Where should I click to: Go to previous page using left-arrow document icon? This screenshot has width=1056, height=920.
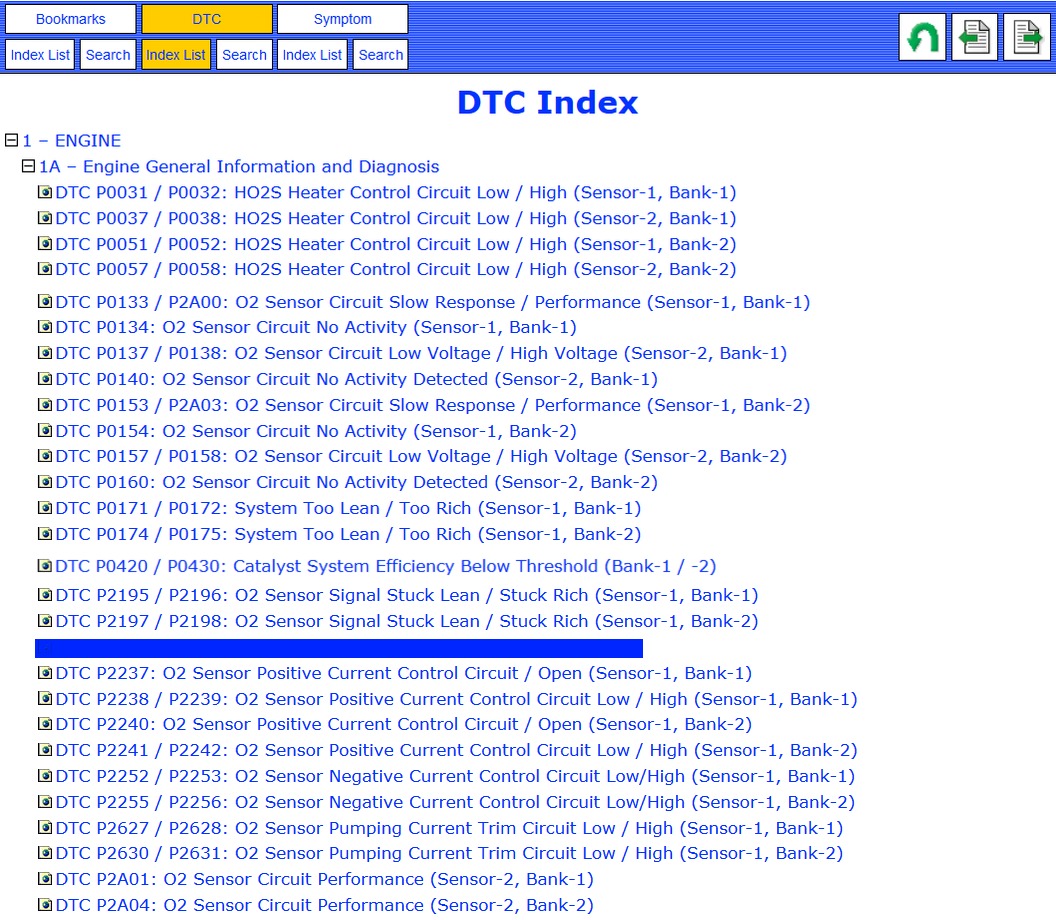pos(974,37)
